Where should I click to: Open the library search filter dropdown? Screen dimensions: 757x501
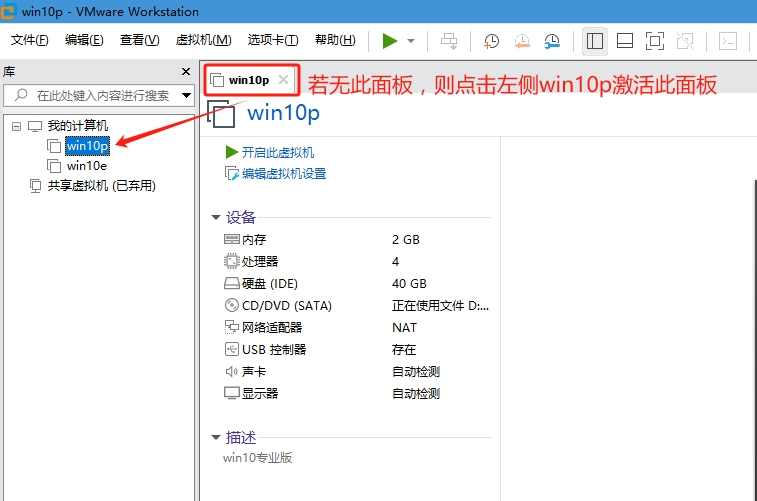[x=186, y=95]
